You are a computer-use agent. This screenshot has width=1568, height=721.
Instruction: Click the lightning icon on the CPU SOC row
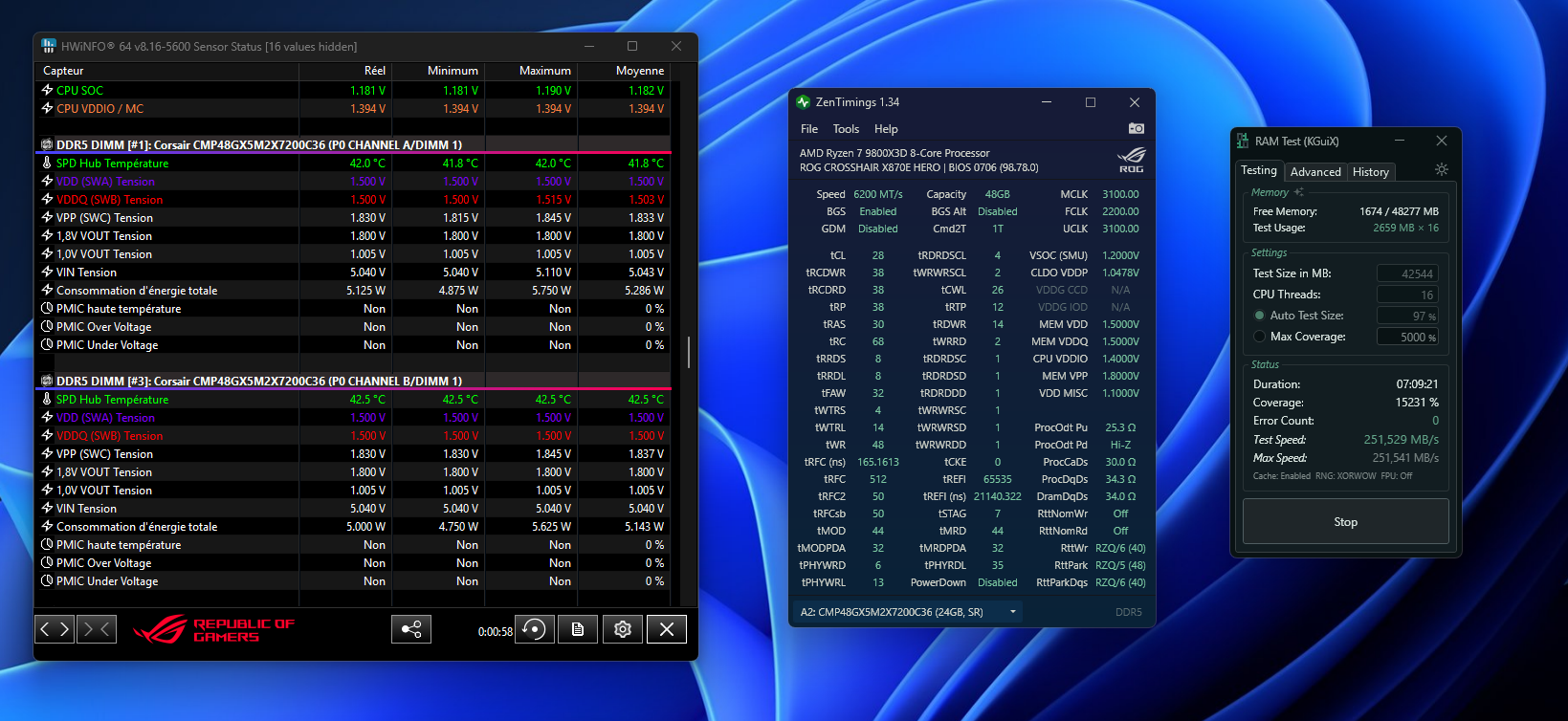[47, 90]
